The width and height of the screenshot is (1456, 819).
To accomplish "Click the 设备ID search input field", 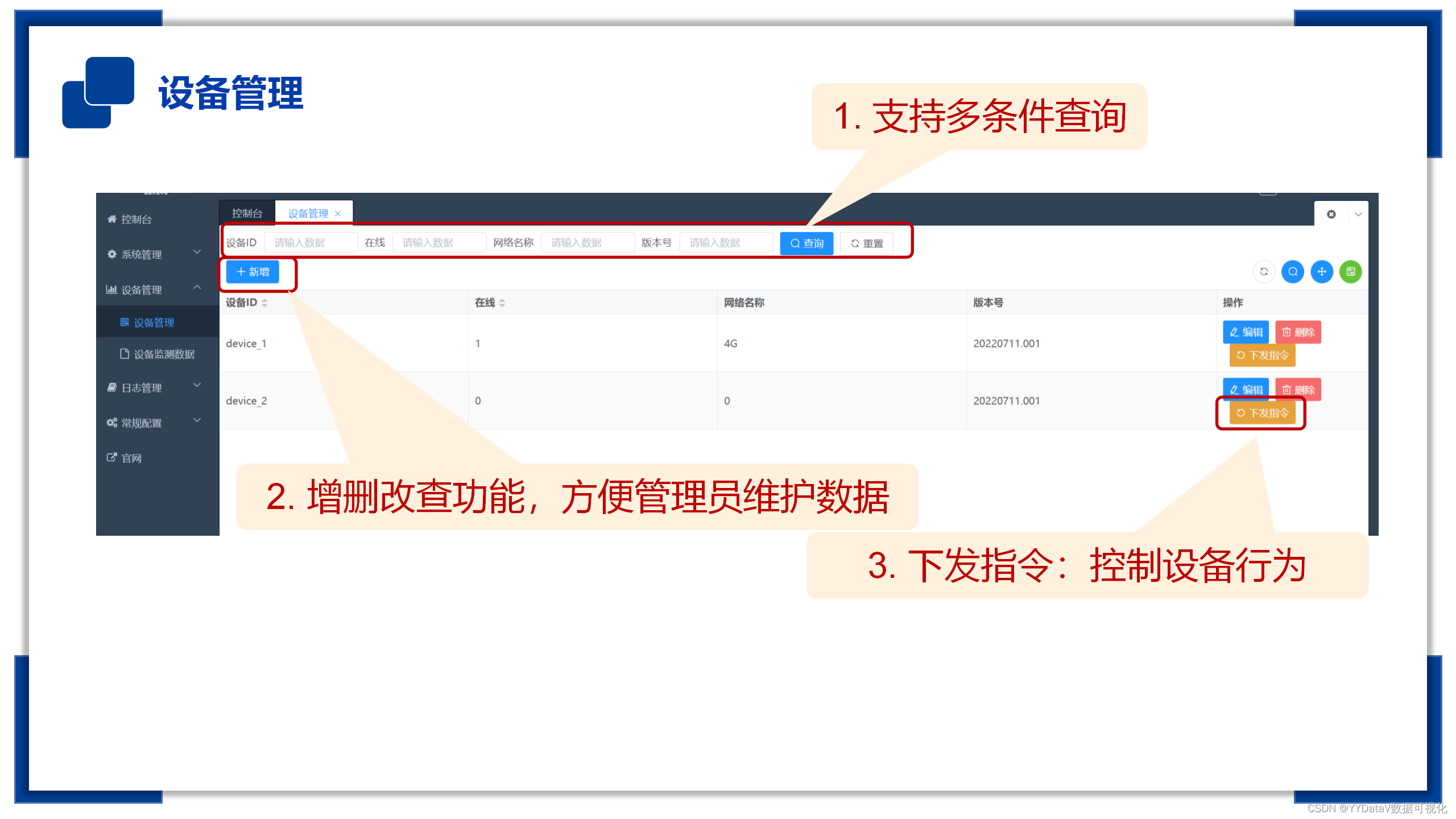I will tap(311, 242).
